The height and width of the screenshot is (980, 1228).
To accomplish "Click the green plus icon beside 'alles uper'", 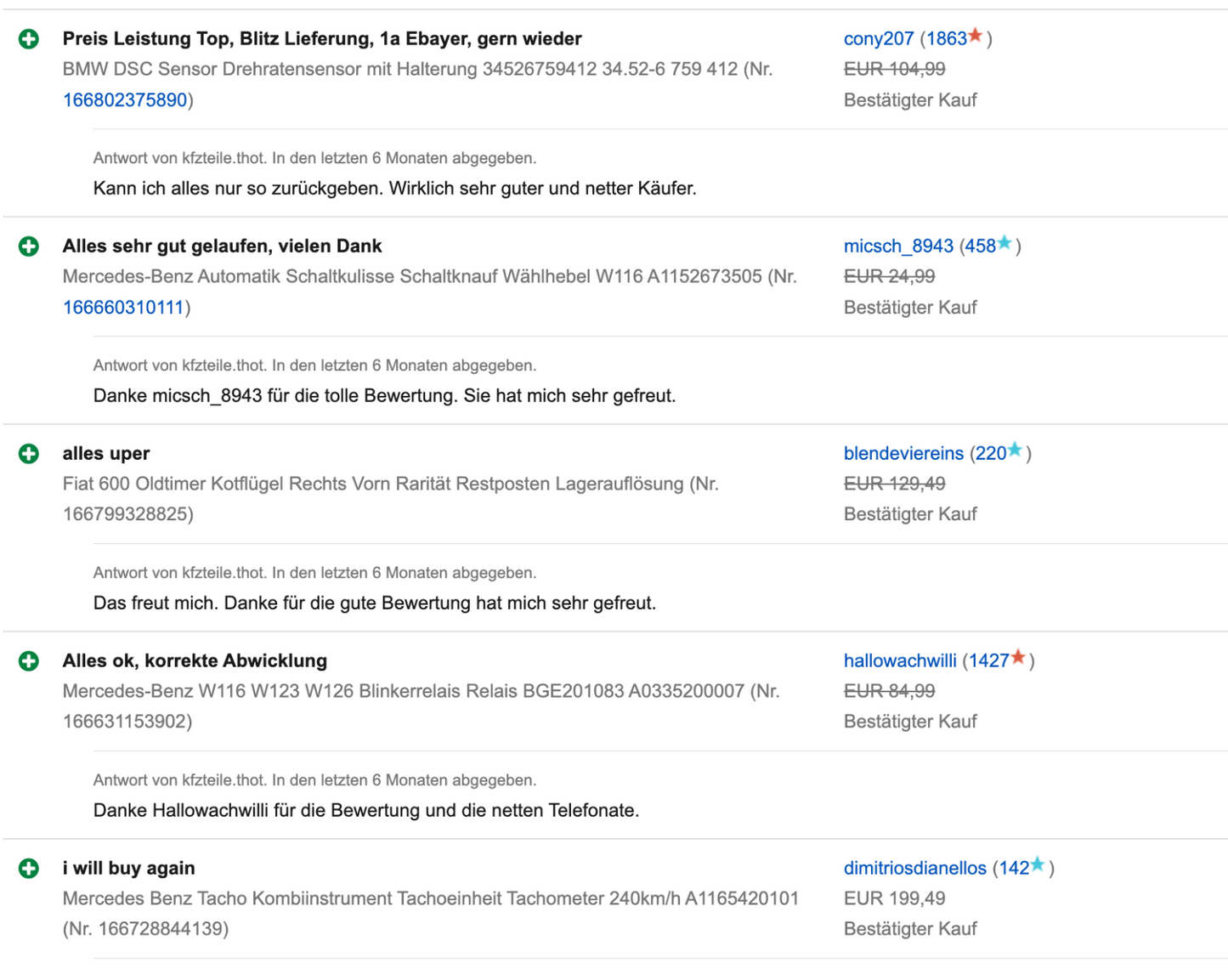I will (29, 454).
